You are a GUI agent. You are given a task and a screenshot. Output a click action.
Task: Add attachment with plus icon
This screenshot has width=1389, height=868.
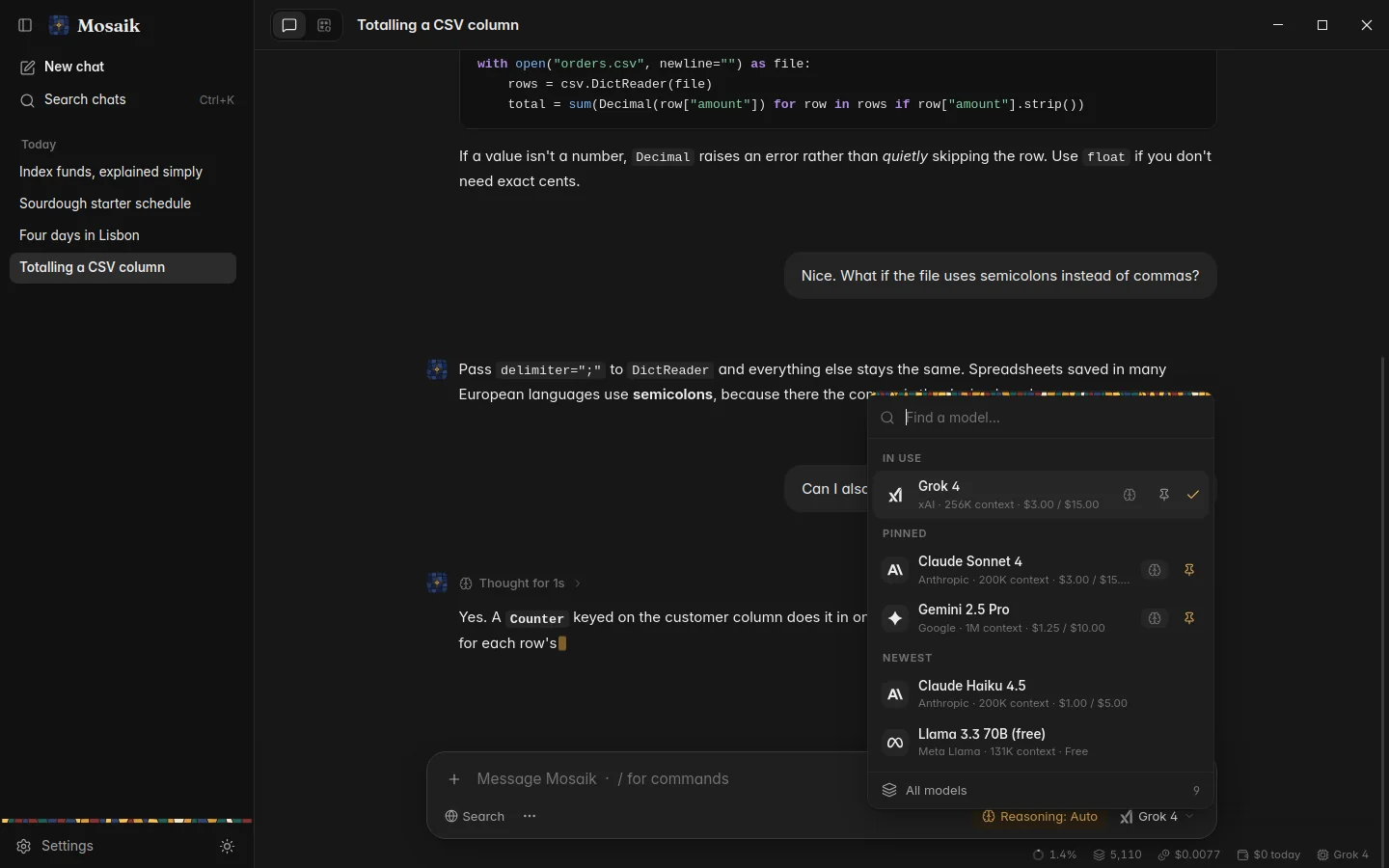coord(454,779)
